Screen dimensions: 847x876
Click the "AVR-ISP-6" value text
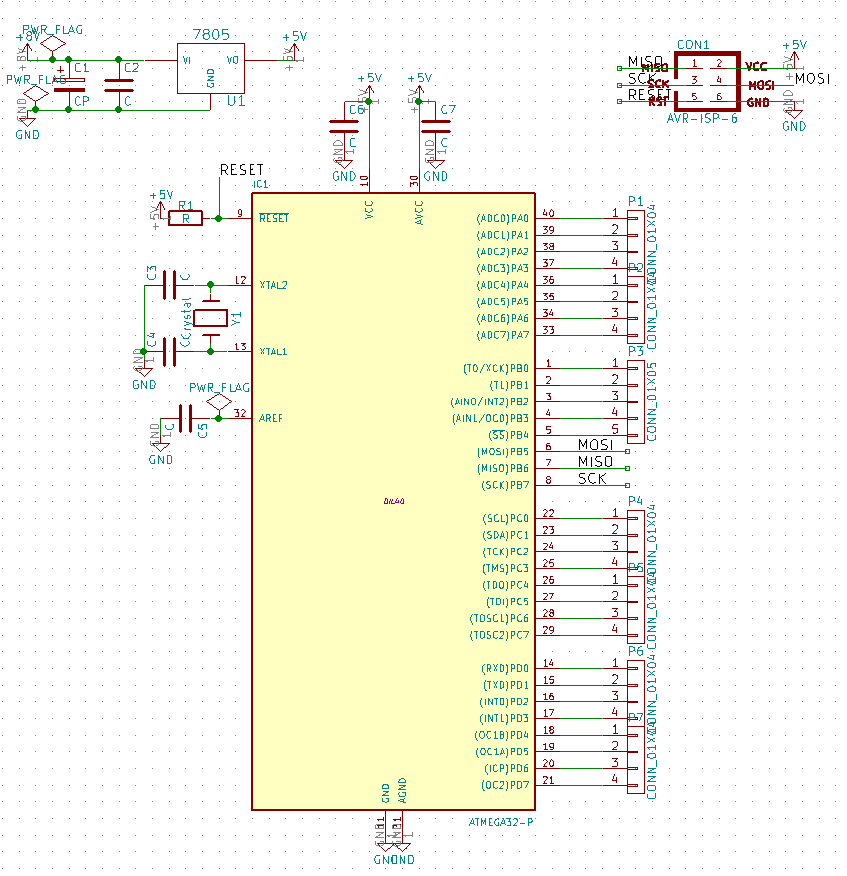[702, 119]
